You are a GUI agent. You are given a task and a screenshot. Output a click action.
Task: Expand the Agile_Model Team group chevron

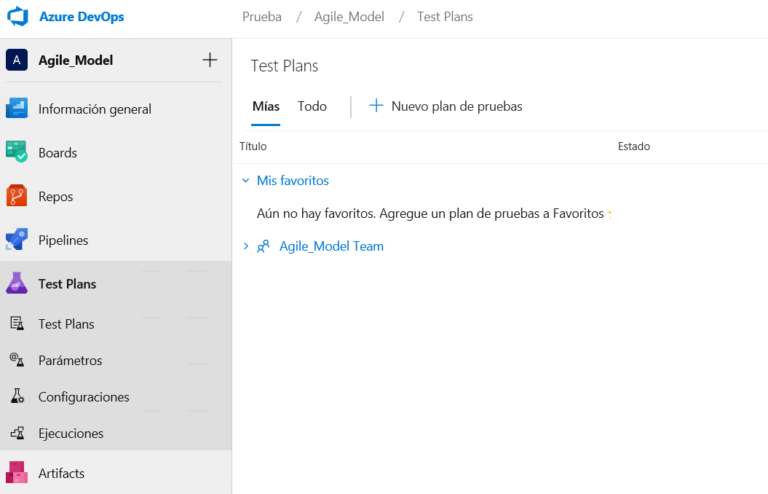tap(246, 246)
